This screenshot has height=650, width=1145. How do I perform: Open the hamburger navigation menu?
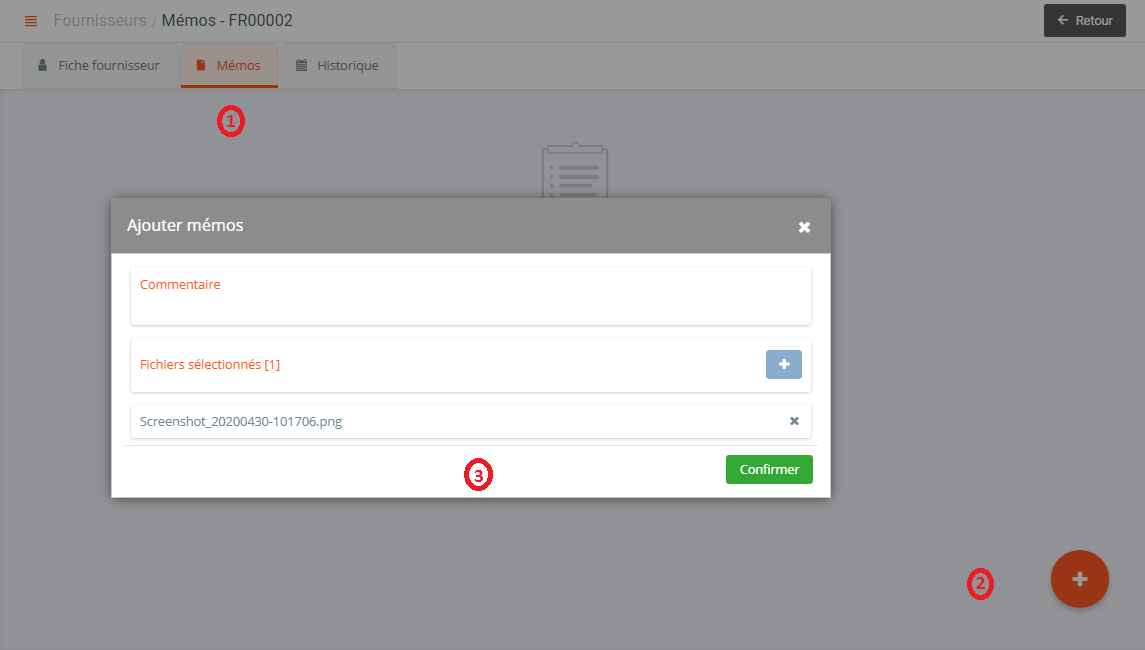coord(31,21)
